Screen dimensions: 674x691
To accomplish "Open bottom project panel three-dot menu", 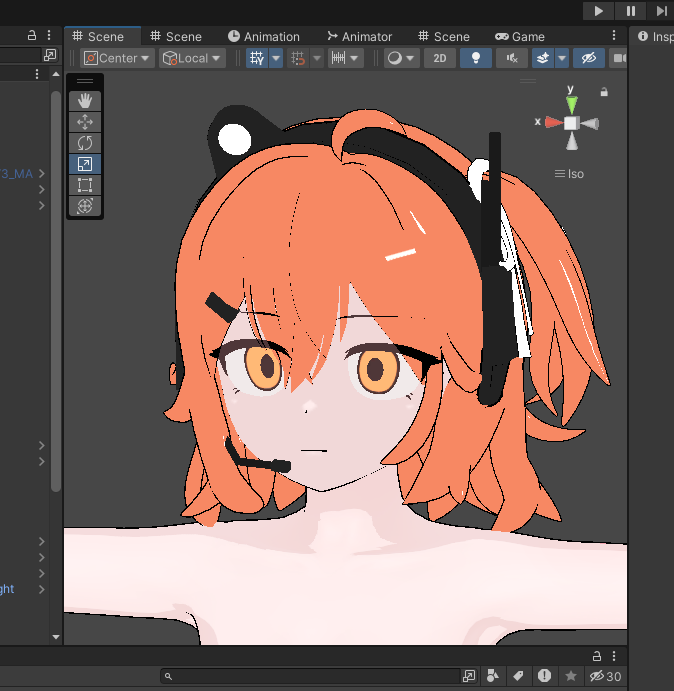I will (614, 656).
